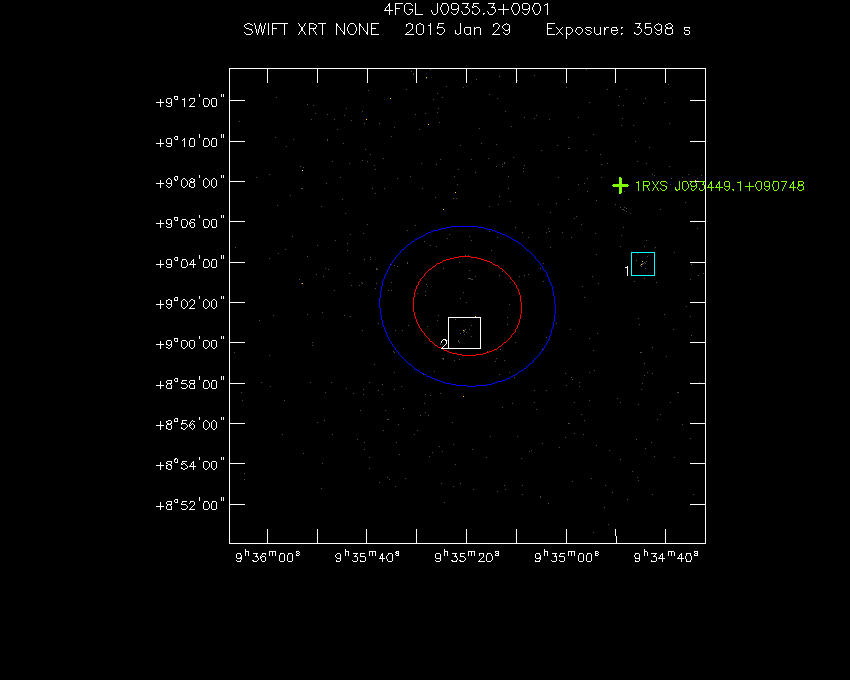Click the SWIFT XRT NONE label

(x=311, y=29)
